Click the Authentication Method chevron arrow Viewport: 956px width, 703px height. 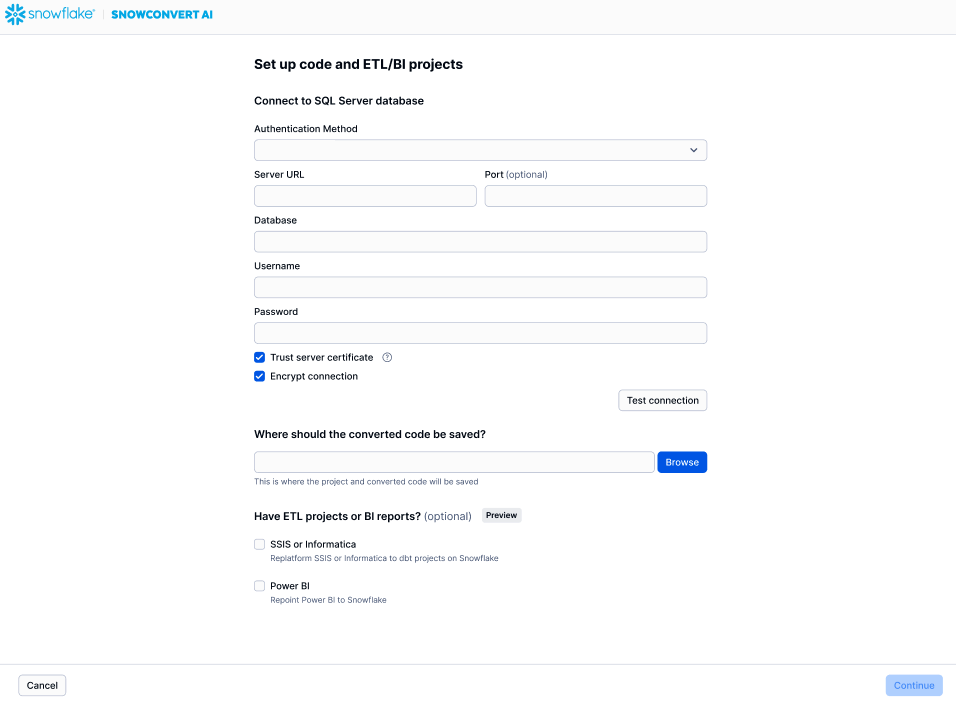click(694, 150)
